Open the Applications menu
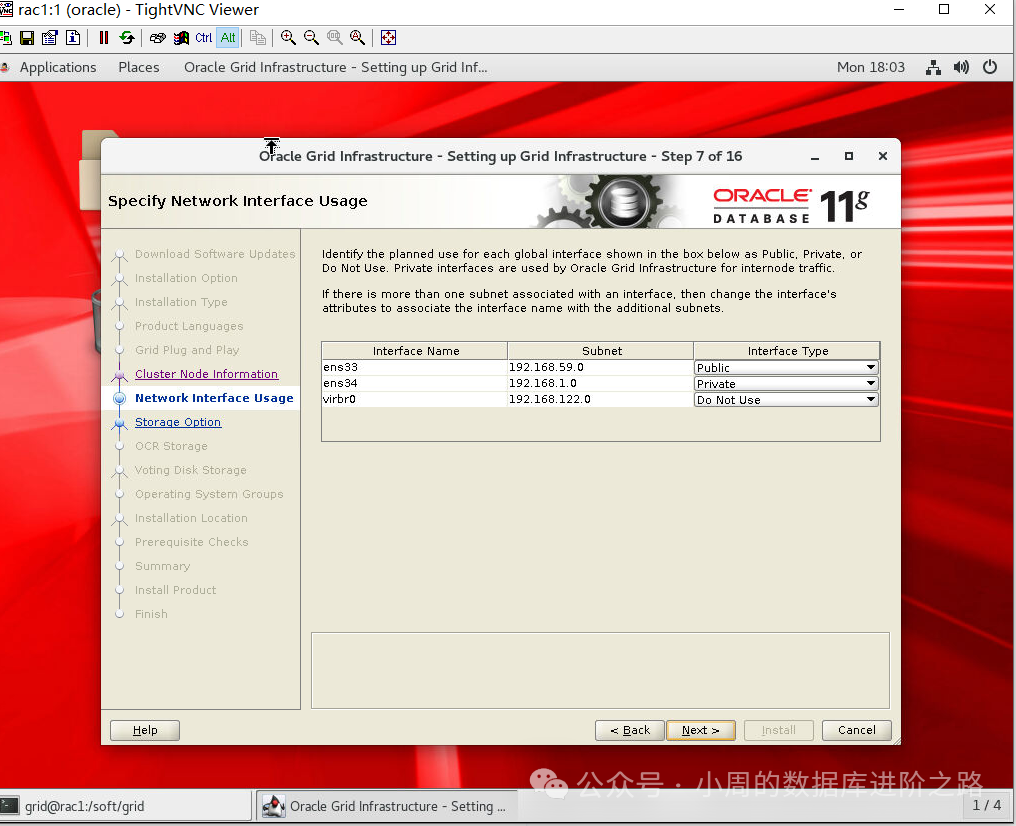The height and width of the screenshot is (826, 1016). tap(58, 67)
